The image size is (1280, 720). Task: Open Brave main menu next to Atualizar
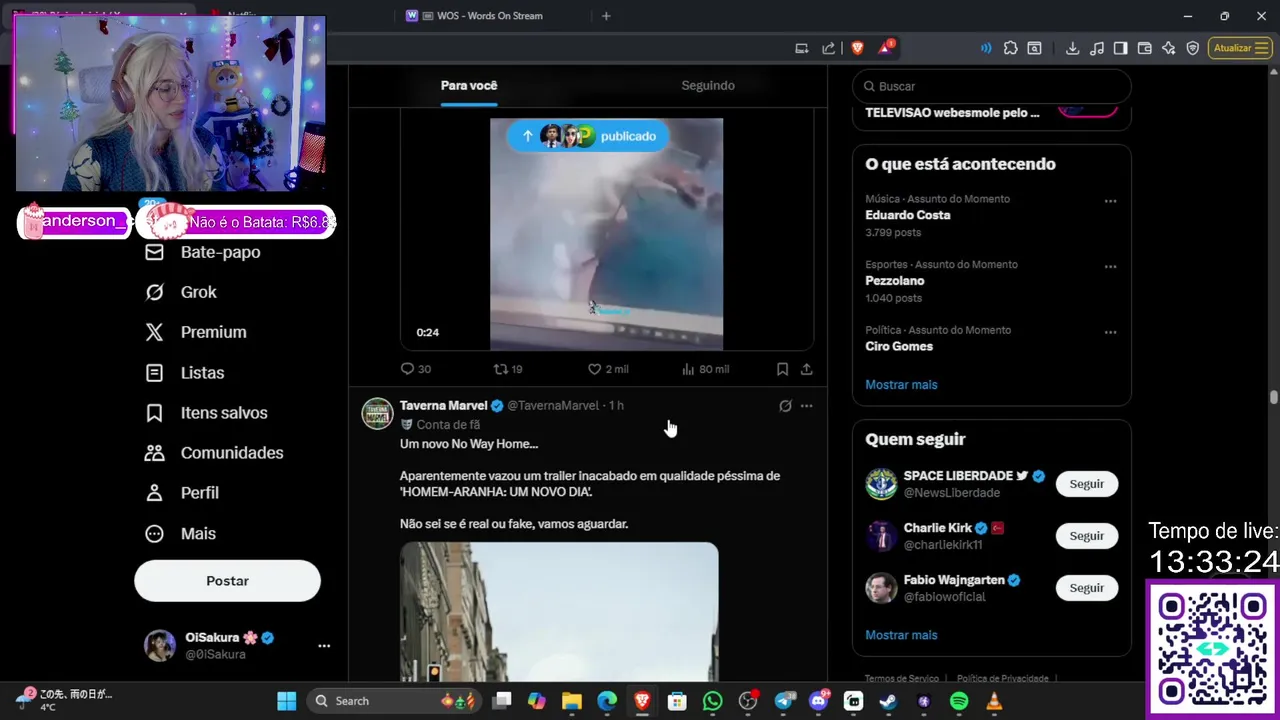pyautogui.click(x=1261, y=48)
